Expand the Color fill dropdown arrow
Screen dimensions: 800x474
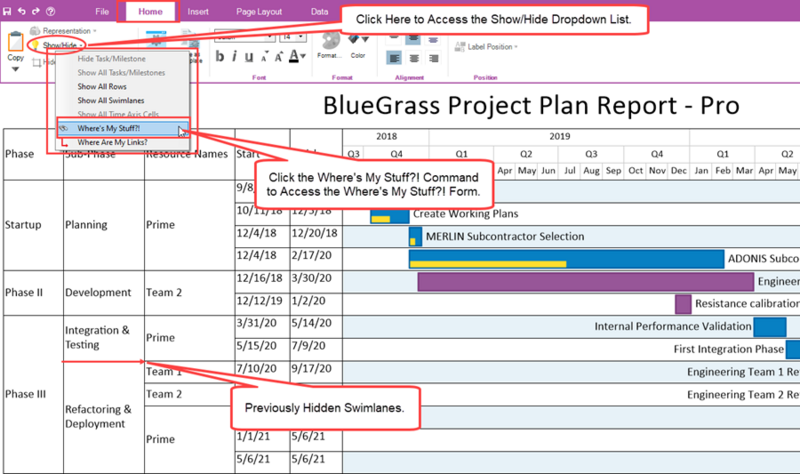pyautogui.click(x=365, y=40)
